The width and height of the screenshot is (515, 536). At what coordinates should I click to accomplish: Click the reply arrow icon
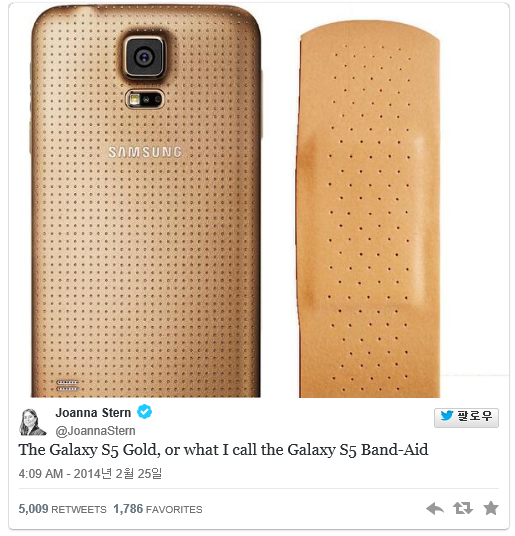435,509
